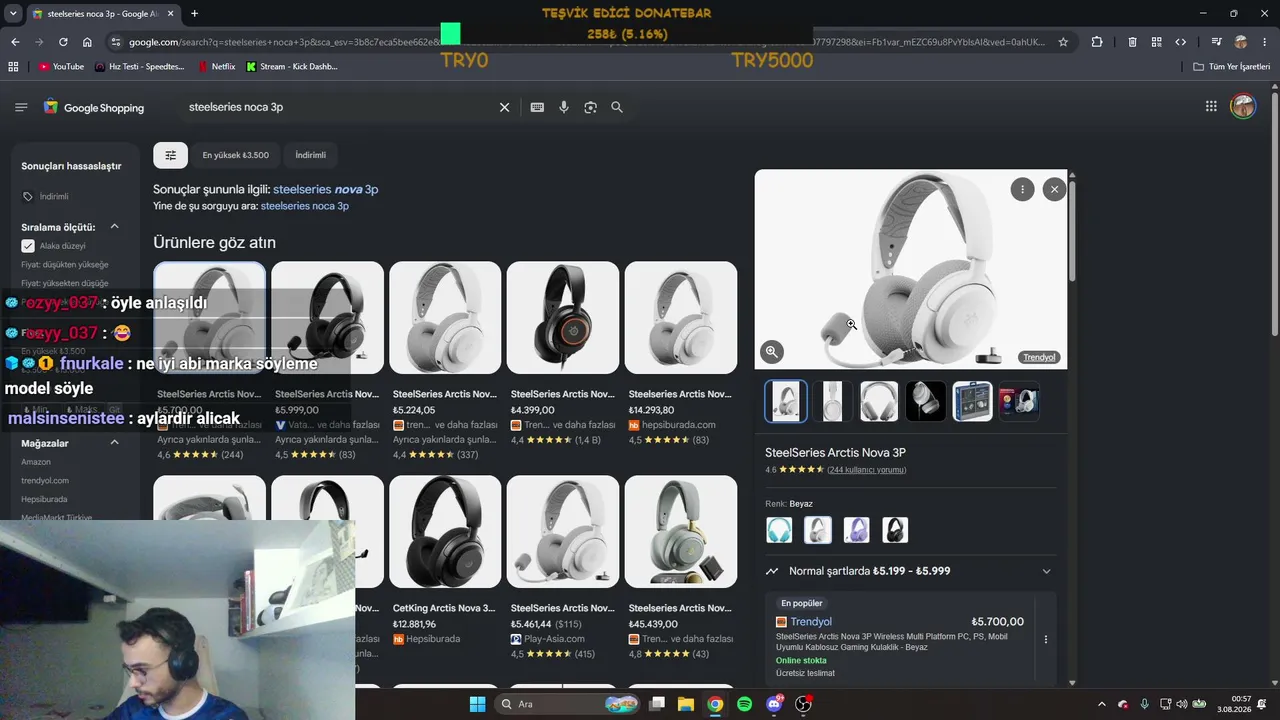Expand the Normal şartlarda price range

1046,571
